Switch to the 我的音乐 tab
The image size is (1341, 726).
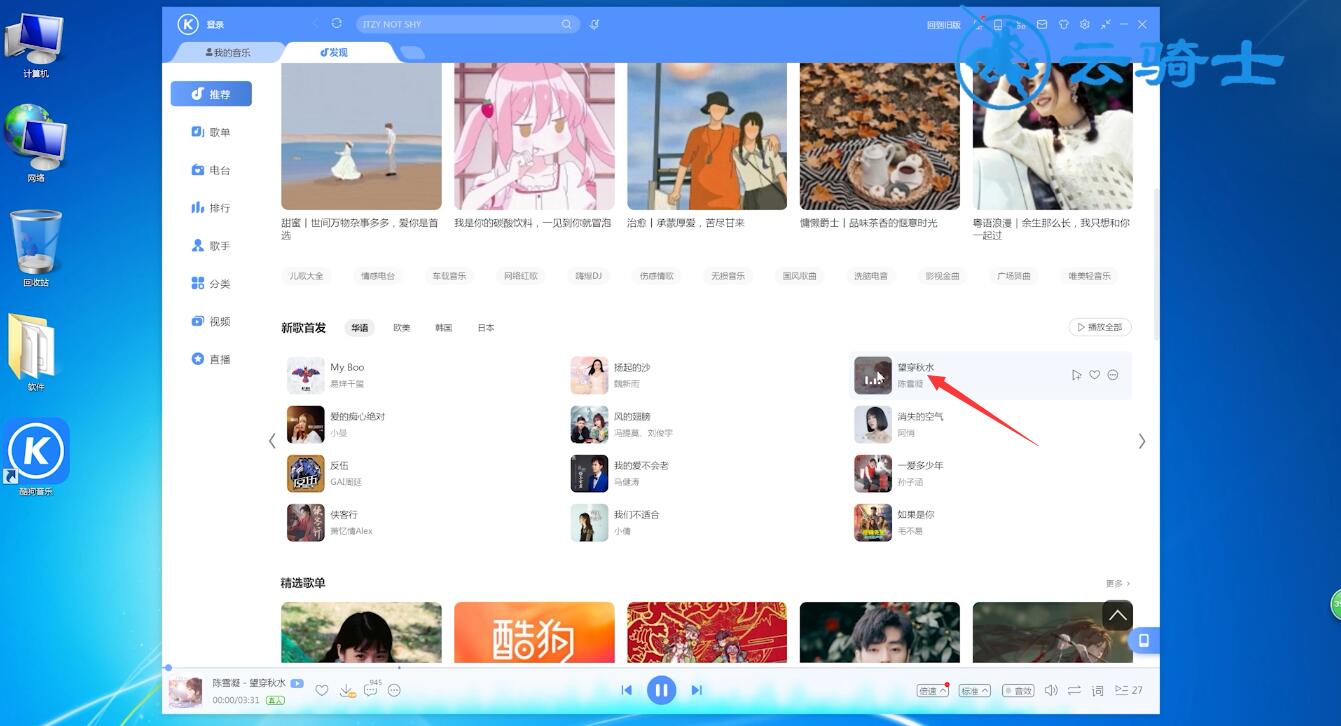(x=228, y=52)
